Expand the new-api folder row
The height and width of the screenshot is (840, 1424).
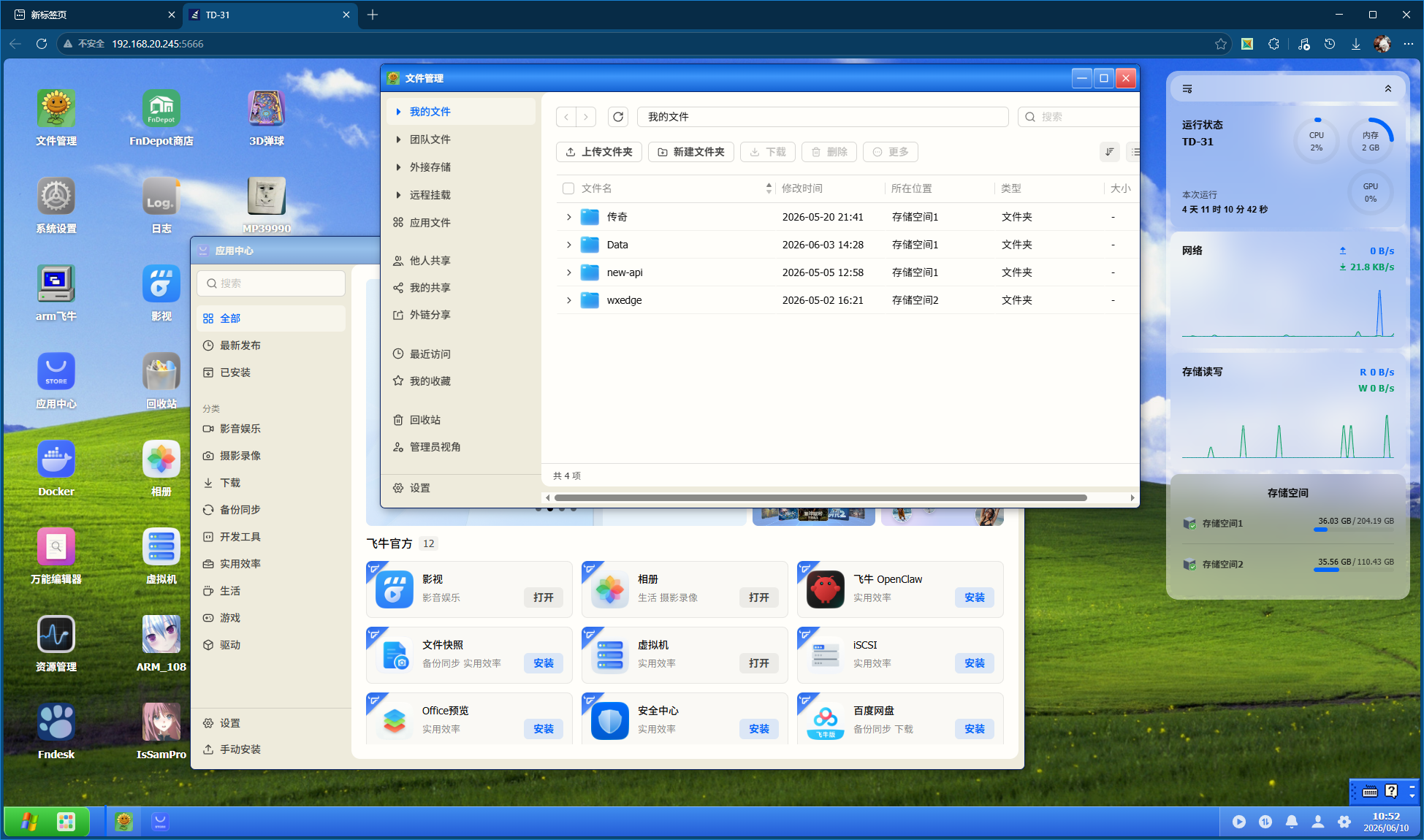point(569,272)
